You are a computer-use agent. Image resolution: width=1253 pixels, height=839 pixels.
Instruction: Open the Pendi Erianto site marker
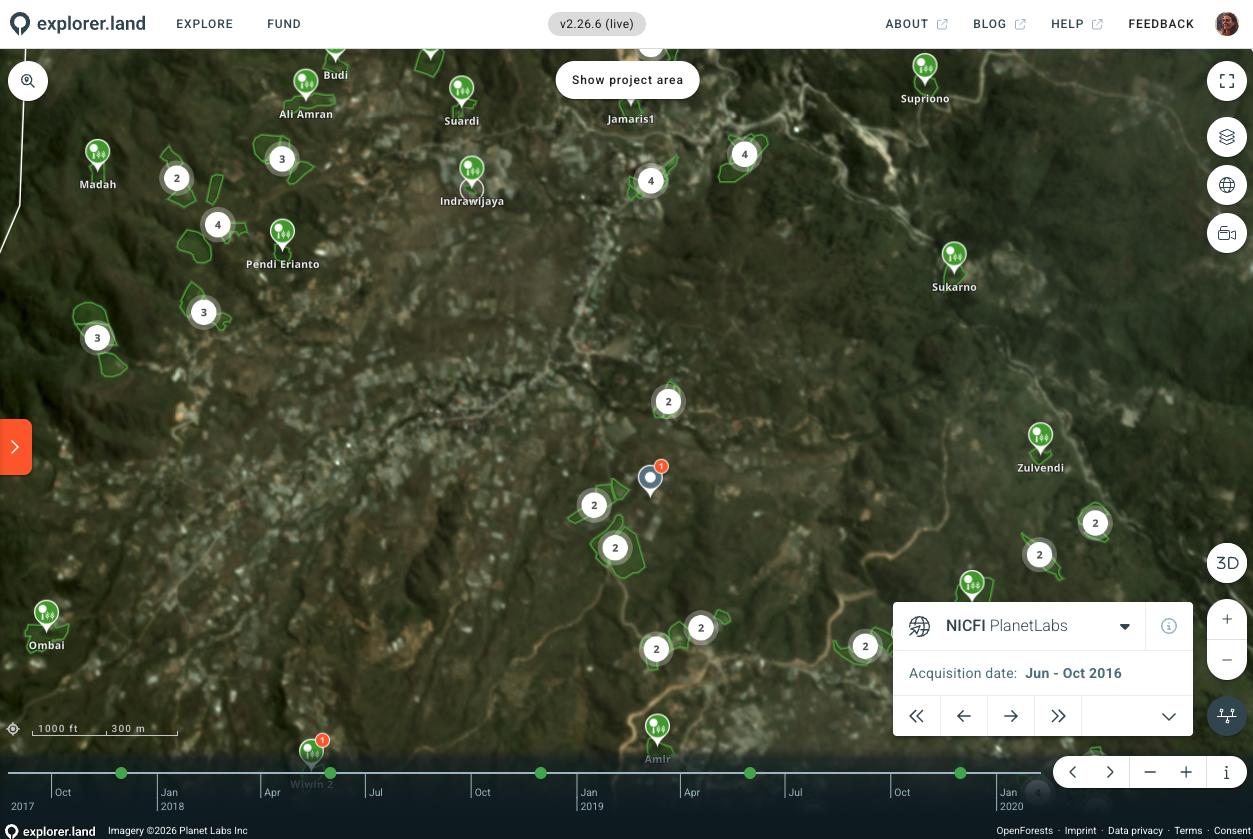coord(283,234)
